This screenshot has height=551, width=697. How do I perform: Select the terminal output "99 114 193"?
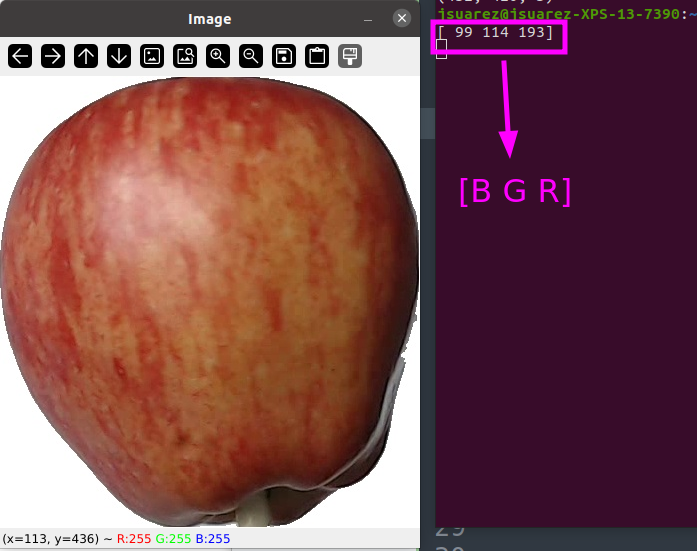tap(500, 32)
